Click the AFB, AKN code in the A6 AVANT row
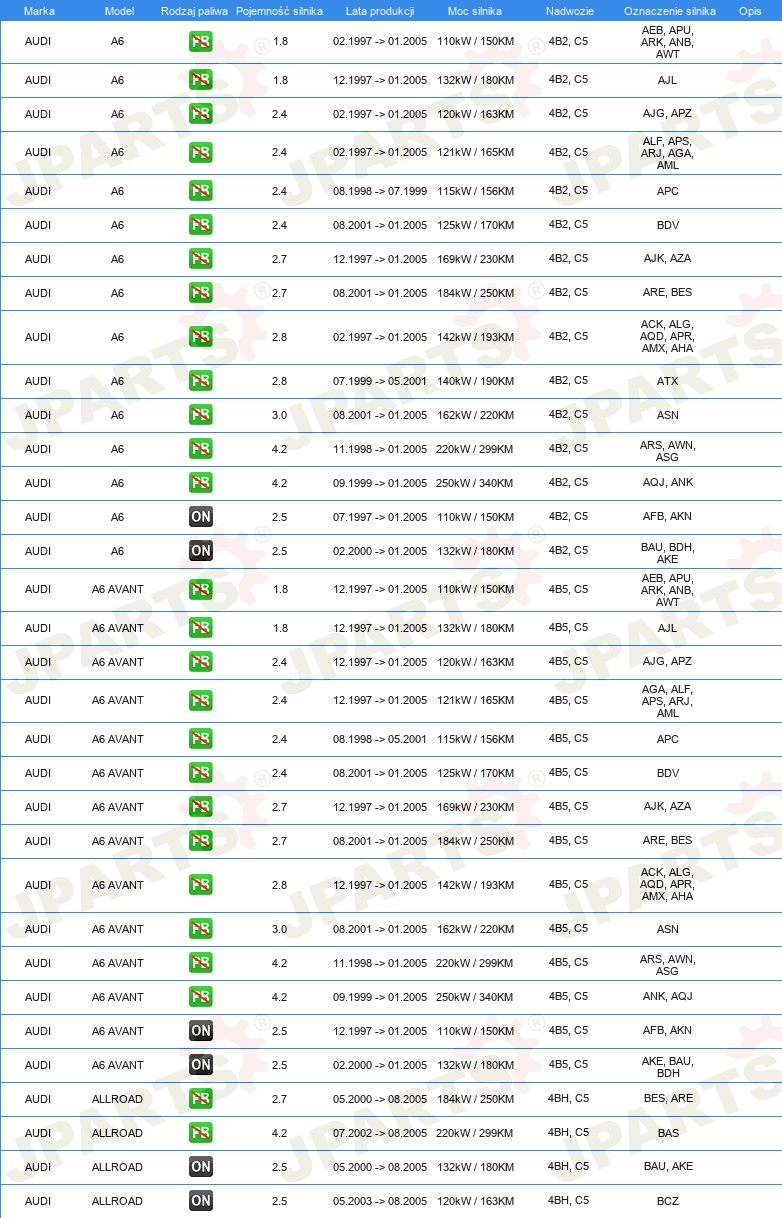This screenshot has width=782, height=1218. coord(668,1031)
